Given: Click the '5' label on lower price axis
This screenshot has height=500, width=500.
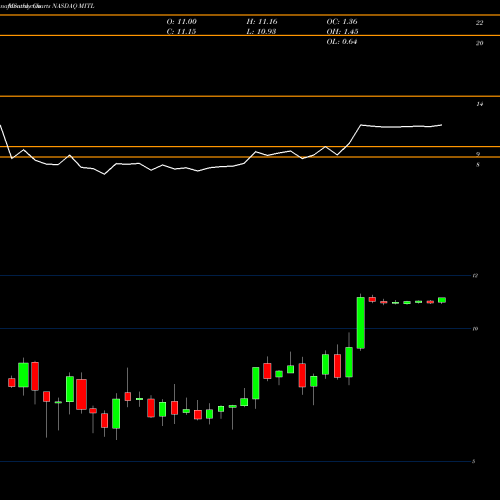Looking at the screenshot, I should click(474, 461).
